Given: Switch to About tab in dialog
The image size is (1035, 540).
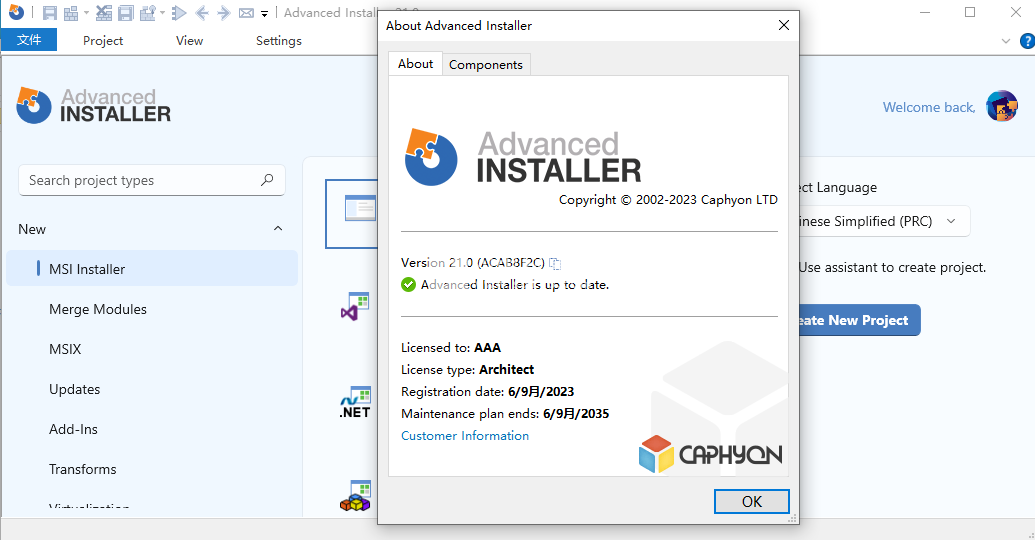Looking at the screenshot, I should coord(415,63).
